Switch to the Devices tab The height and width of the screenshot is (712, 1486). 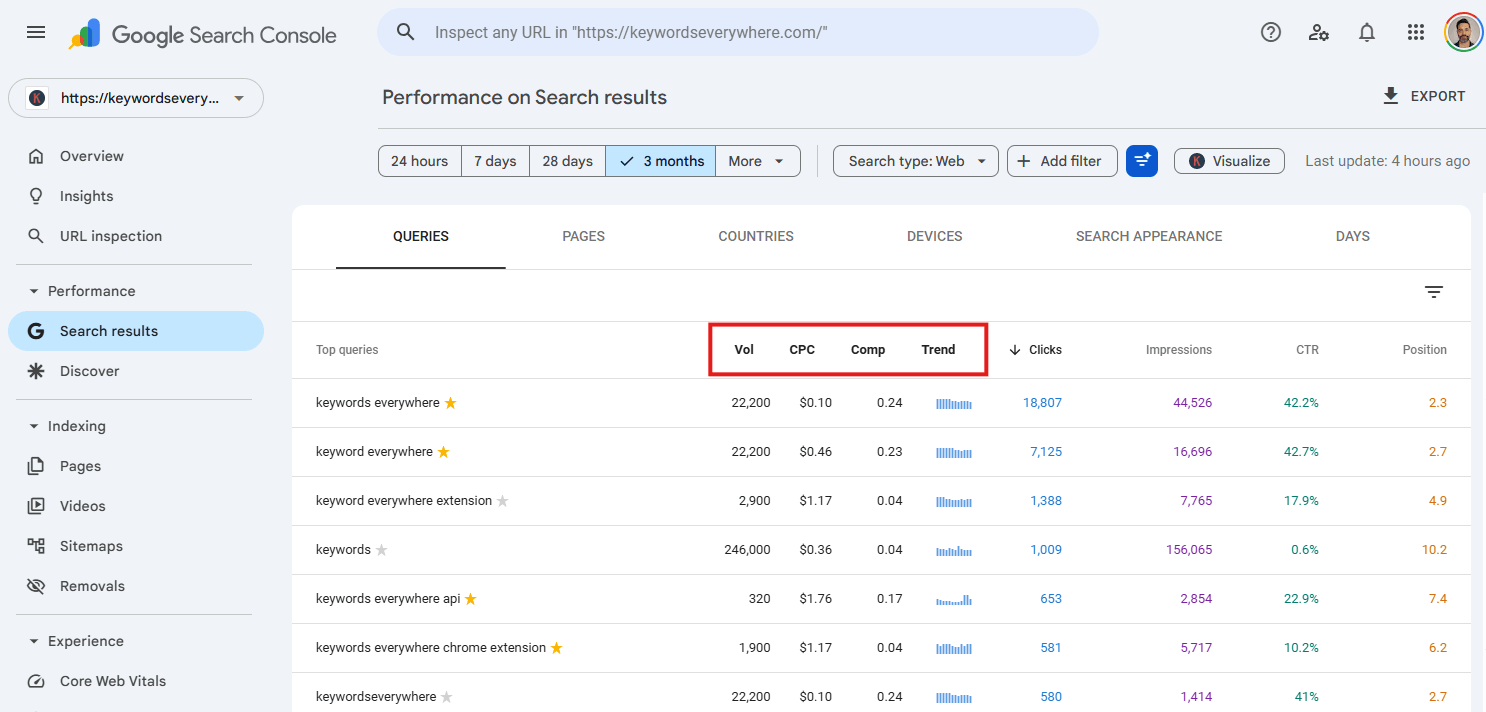pos(935,237)
